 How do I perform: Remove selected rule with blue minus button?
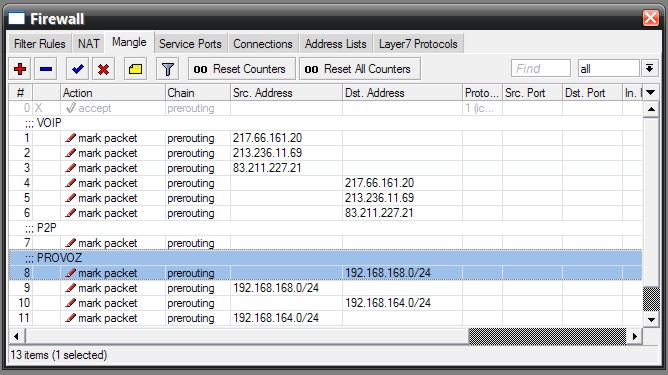point(46,69)
